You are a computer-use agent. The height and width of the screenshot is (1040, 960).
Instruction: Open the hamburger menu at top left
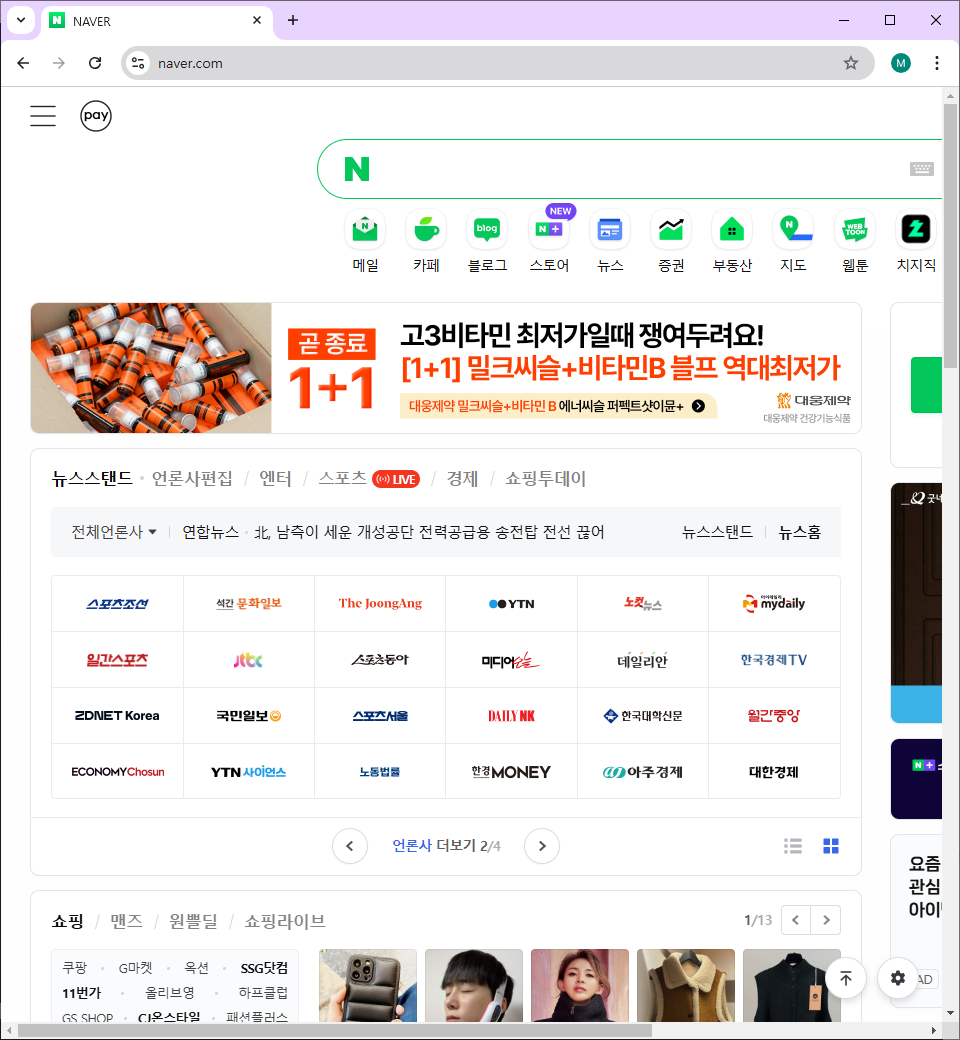tap(43, 115)
